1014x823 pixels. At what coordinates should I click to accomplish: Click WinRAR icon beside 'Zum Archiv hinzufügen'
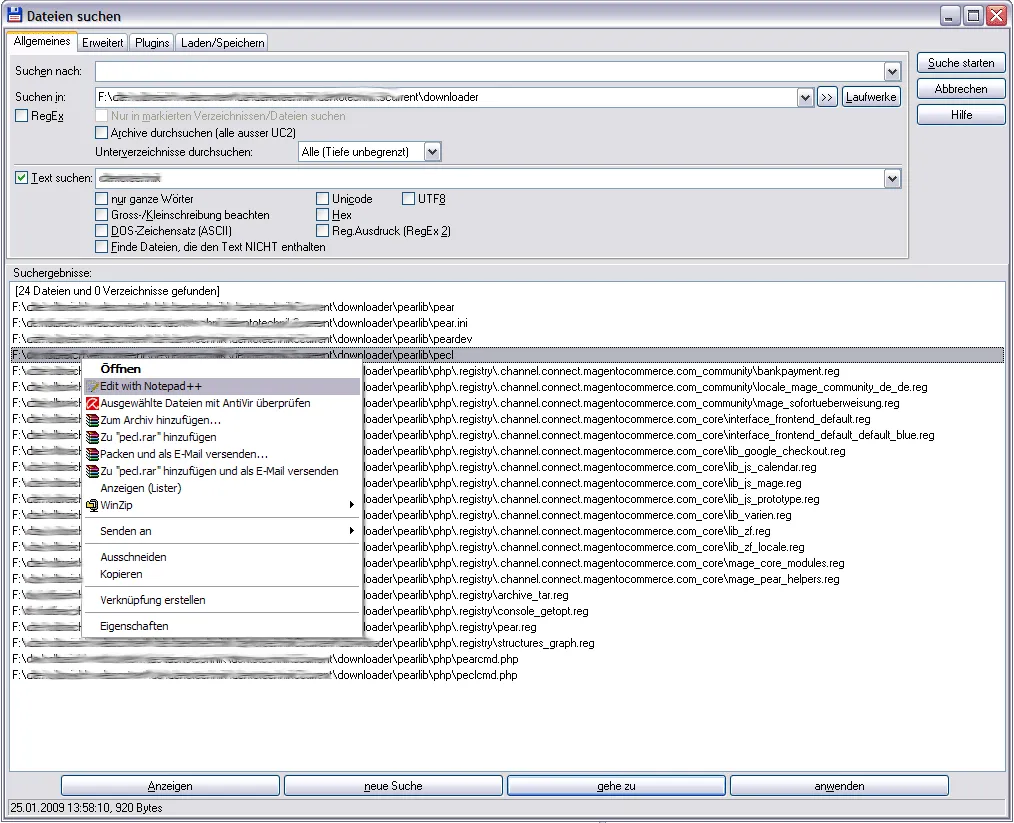pos(92,420)
